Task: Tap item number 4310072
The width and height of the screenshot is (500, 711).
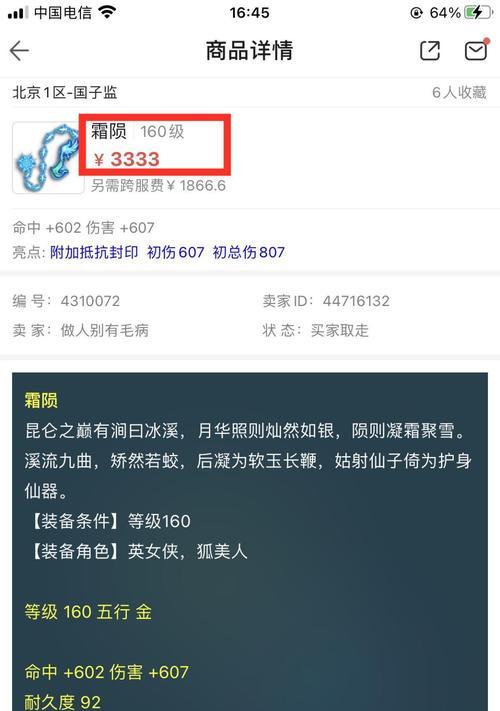Action: (90, 301)
